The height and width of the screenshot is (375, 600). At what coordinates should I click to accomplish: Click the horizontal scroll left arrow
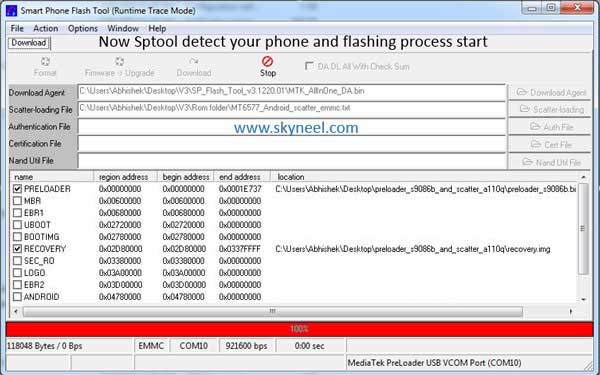point(15,311)
